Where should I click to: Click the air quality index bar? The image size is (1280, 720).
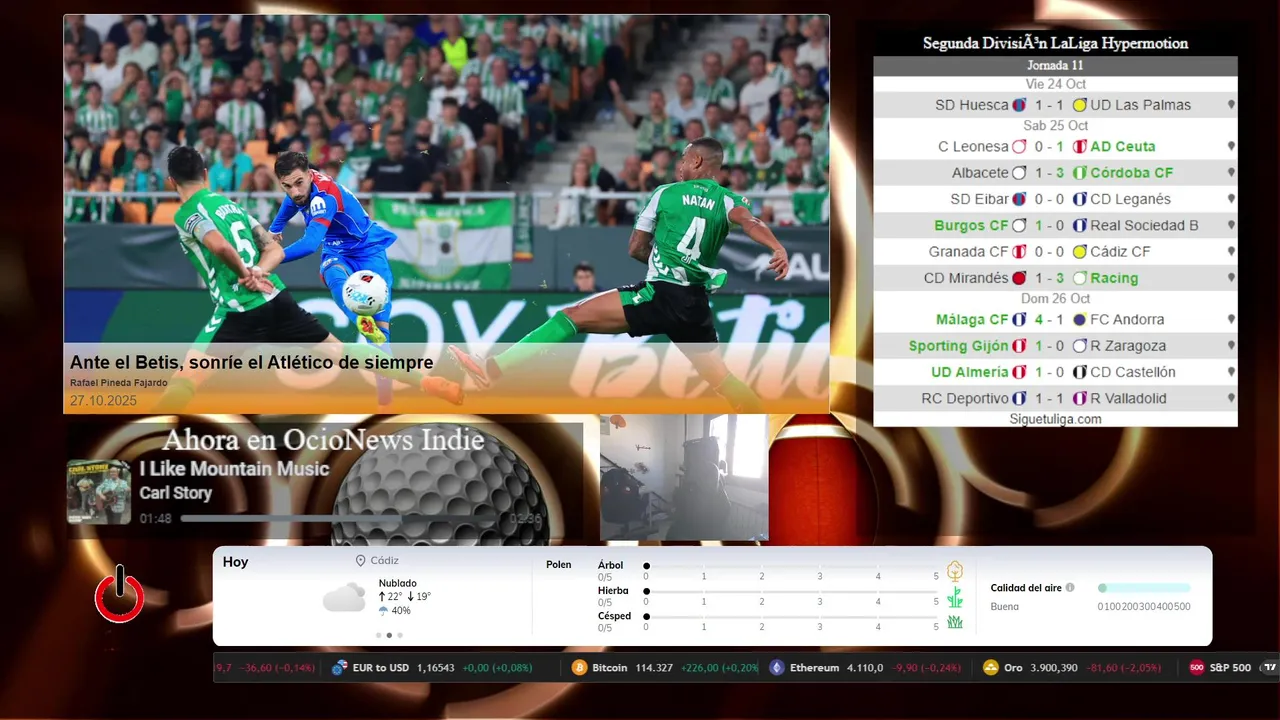point(1144,588)
